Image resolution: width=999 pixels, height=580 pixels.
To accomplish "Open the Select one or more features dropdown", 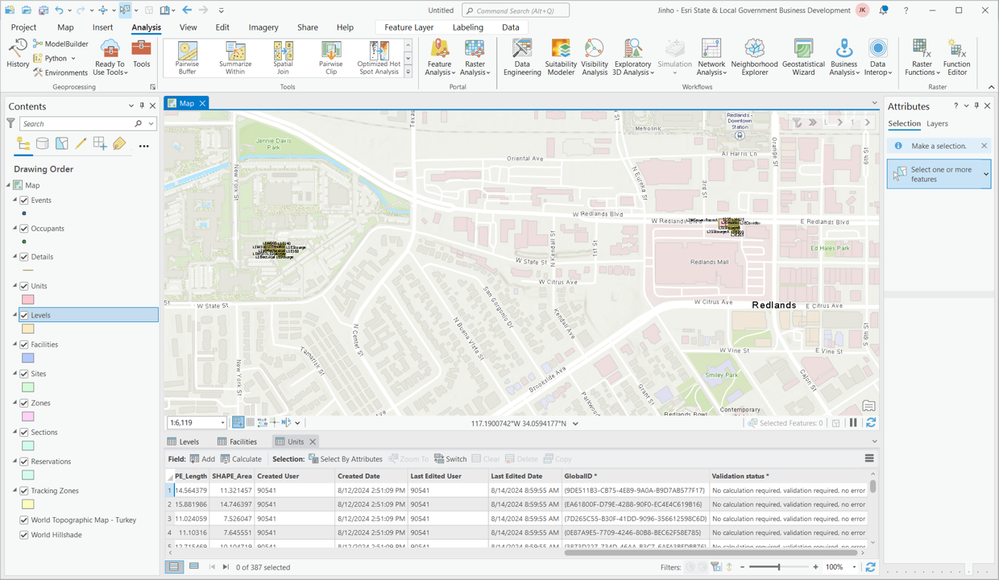I will pyautogui.click(x=986, y=174).
